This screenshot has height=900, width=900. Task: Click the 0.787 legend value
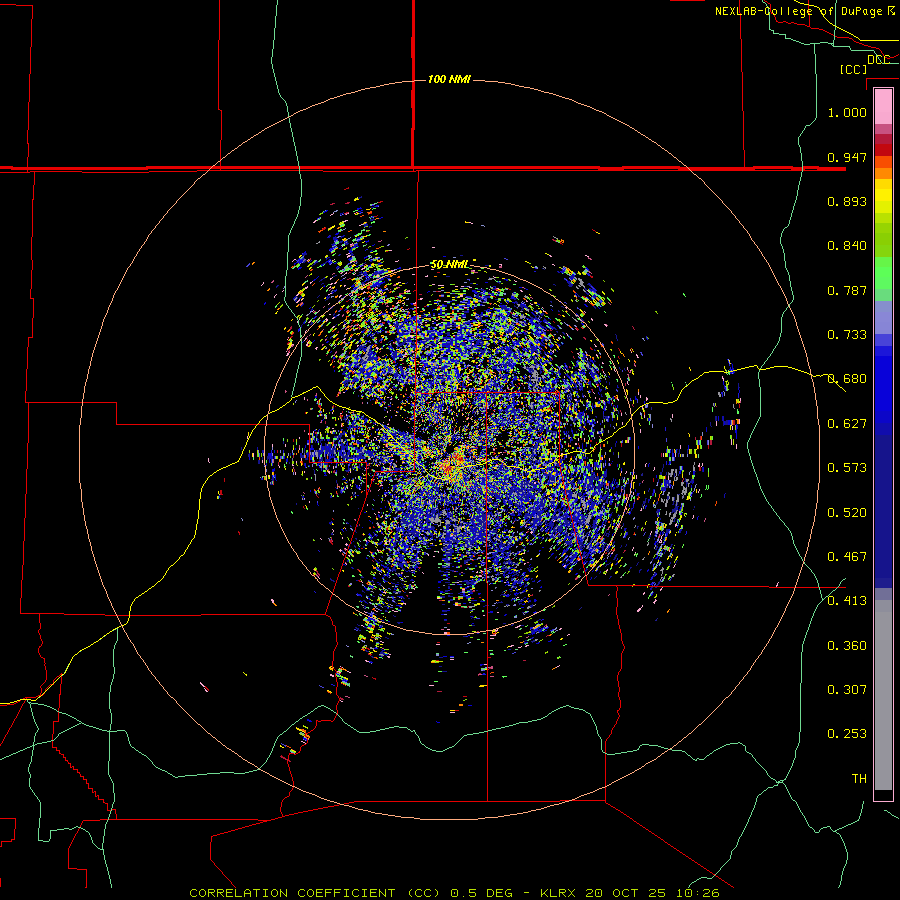[x=847, y=290]
